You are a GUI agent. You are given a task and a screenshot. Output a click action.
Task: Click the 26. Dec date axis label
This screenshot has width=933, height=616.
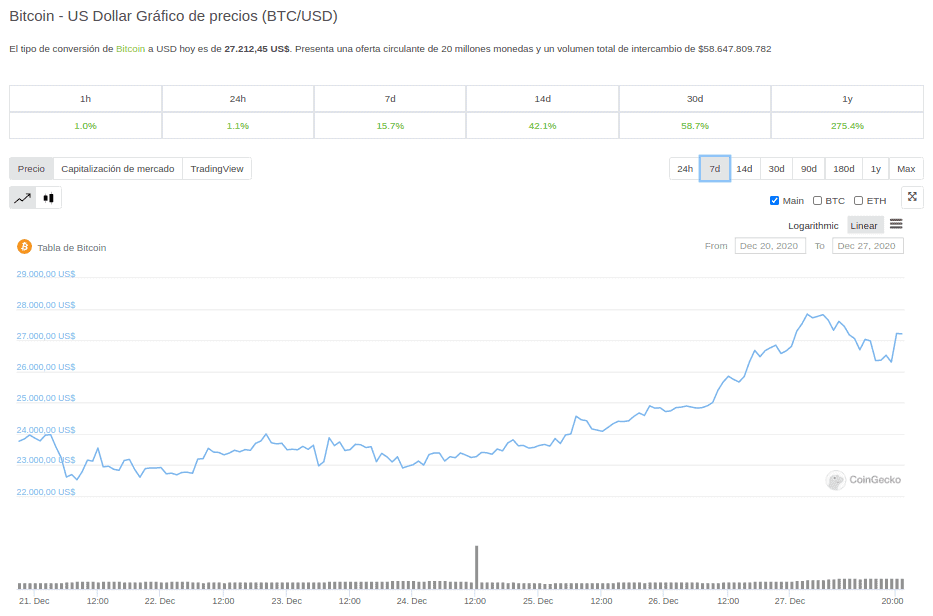[663, 601]
